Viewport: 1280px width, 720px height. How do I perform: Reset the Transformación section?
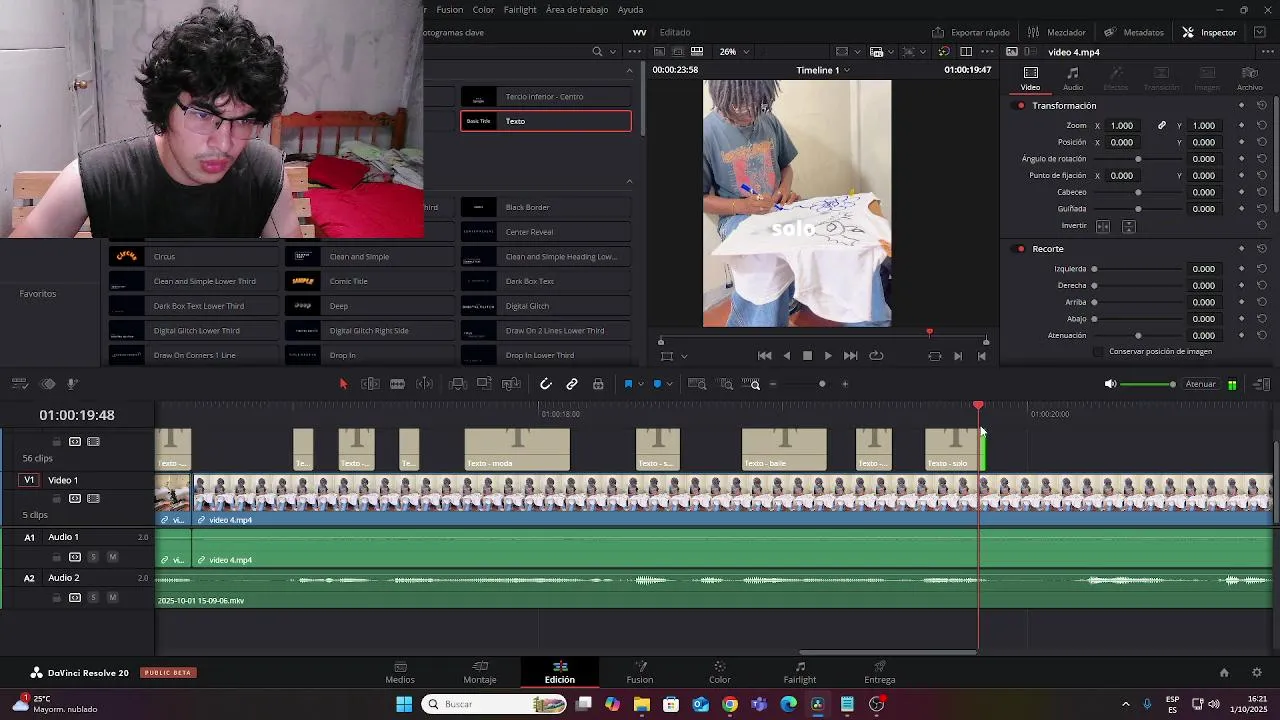(x=1262, y=106)
